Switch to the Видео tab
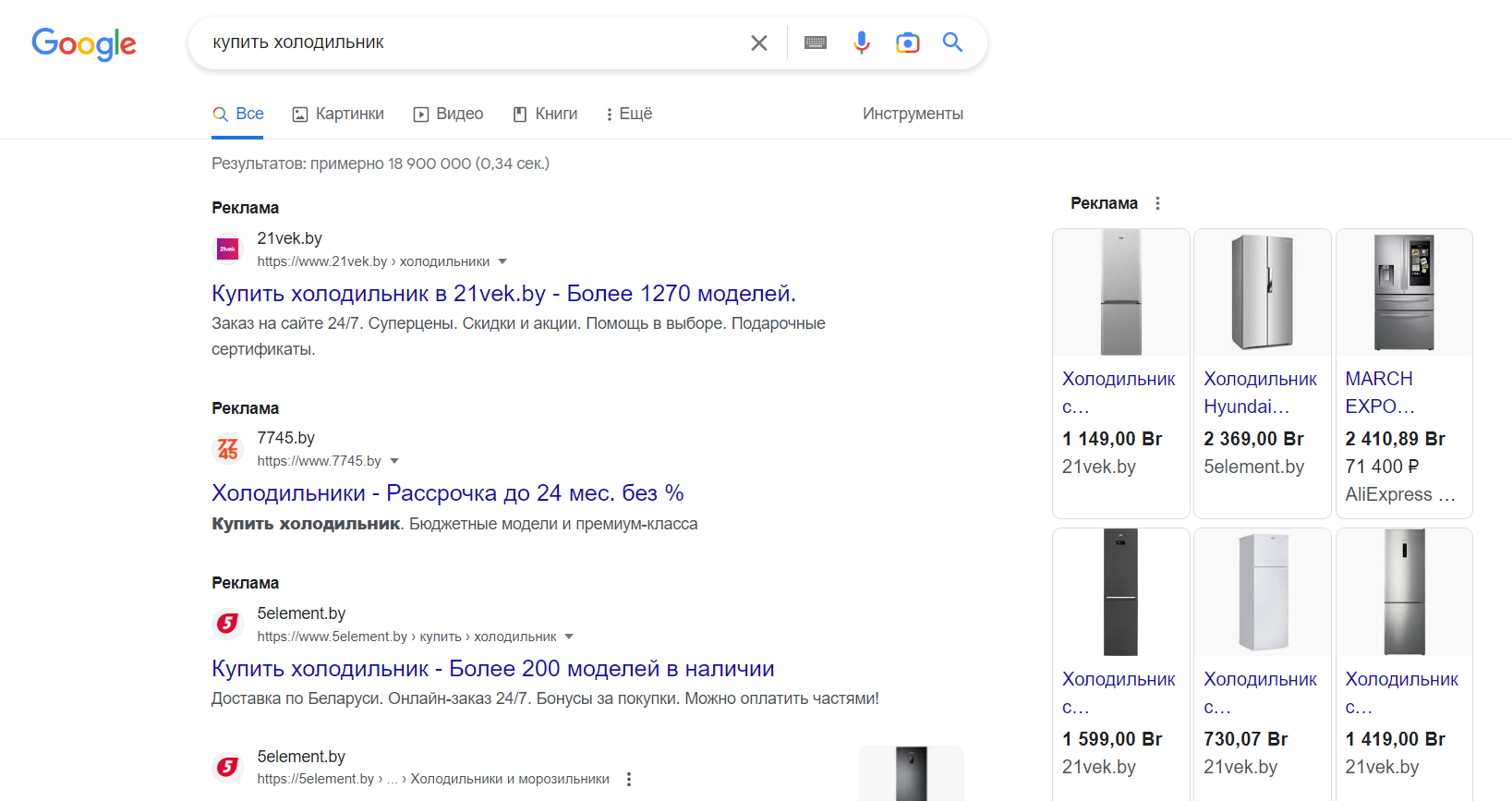This screenshot has height=801, width=1512. [448, 114]
